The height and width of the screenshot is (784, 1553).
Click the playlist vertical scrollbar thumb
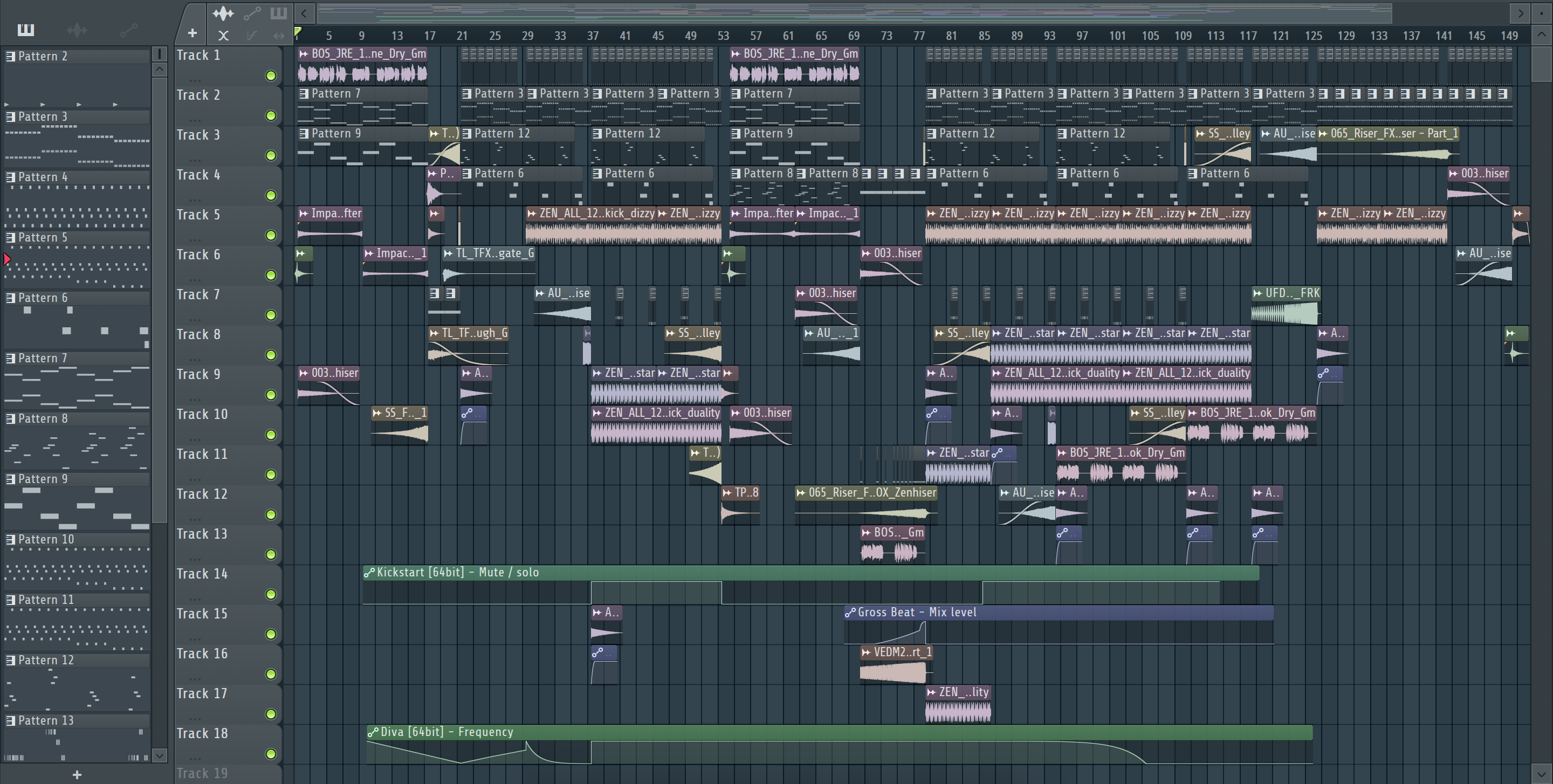[x=1542, y=64]
